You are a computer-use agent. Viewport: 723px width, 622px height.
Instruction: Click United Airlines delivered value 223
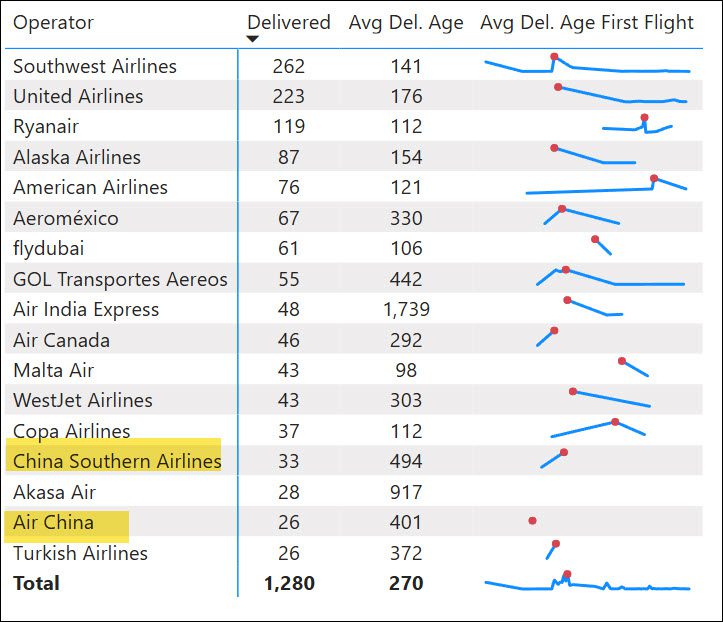[x=289, y=96]
